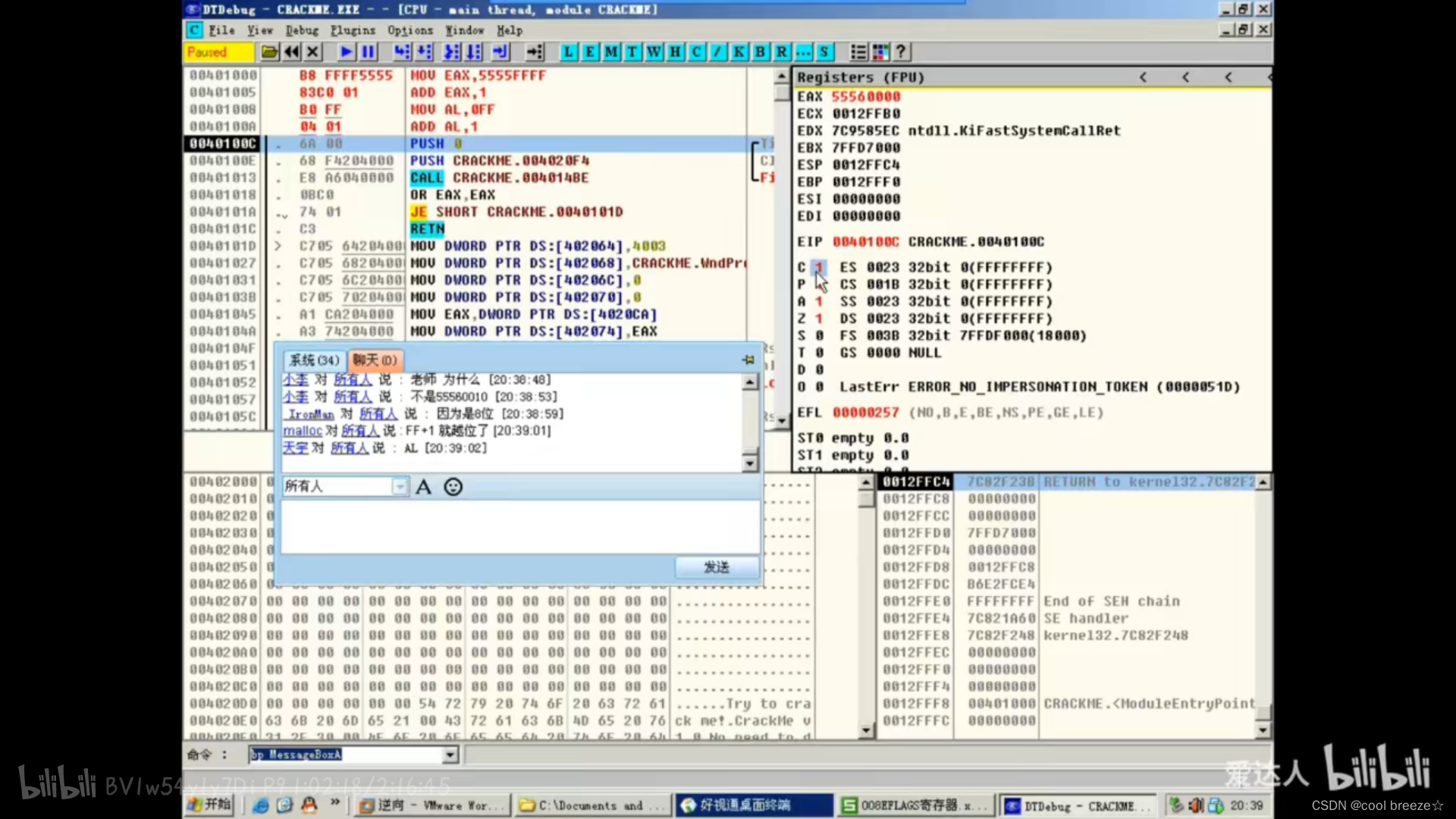Switch to the 聊天 (0) chat tab
Screen dimensions: 1456x819
coord(375,360)
